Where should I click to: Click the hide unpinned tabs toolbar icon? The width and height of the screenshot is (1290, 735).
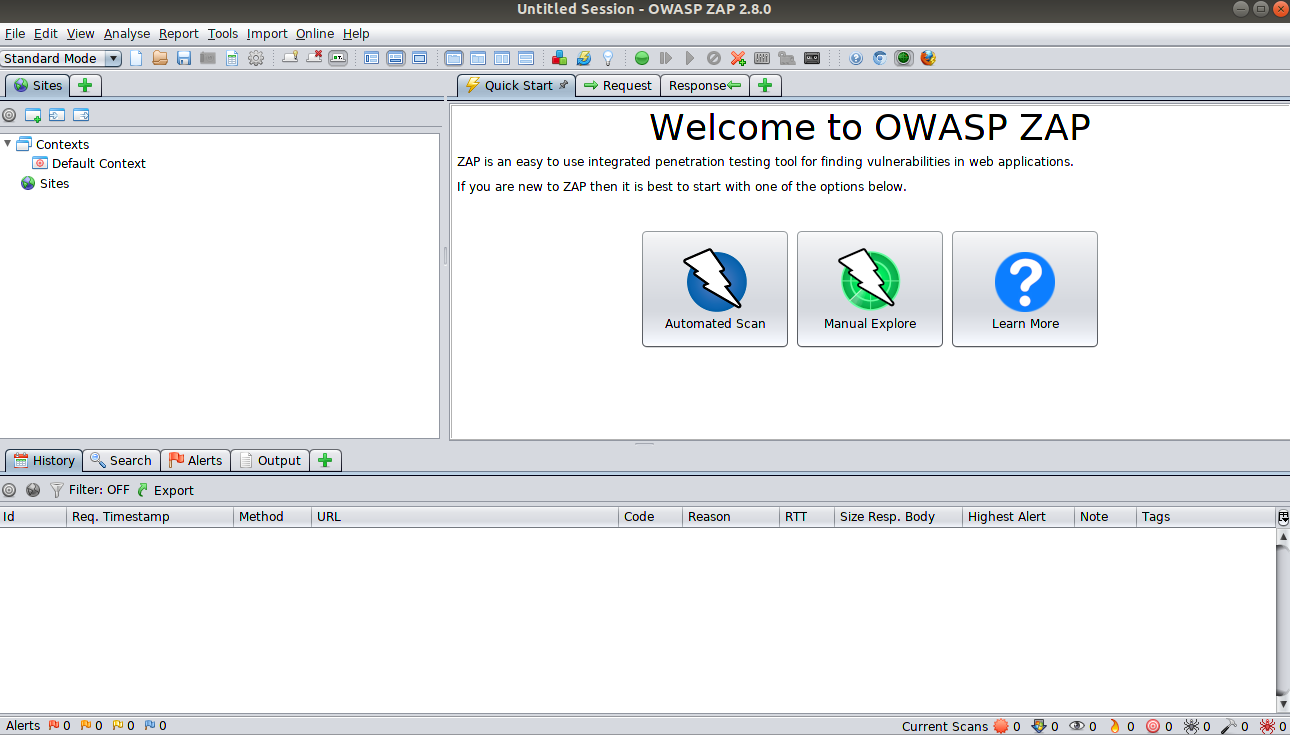pos(314,58)
